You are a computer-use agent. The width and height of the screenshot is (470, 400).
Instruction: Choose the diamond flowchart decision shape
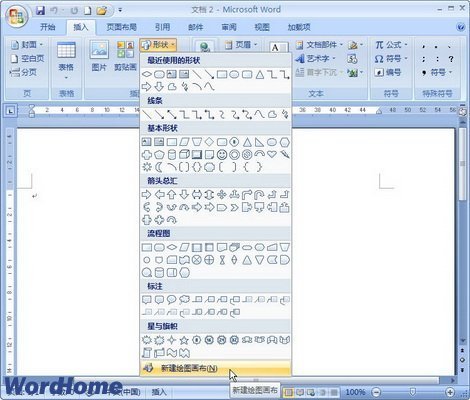tap(172, 247)
